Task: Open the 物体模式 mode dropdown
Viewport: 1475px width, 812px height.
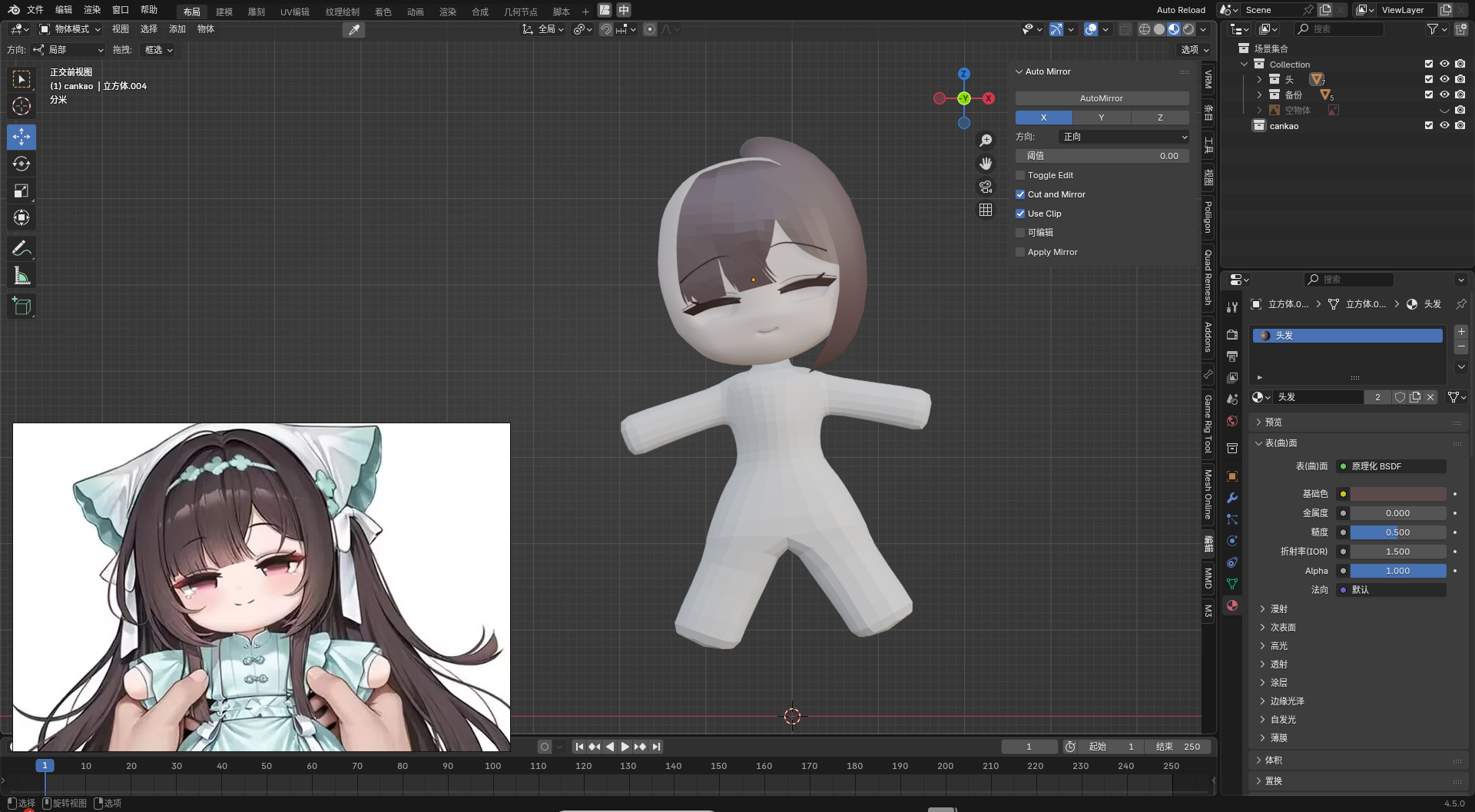Action: click(x=71, y=29)
